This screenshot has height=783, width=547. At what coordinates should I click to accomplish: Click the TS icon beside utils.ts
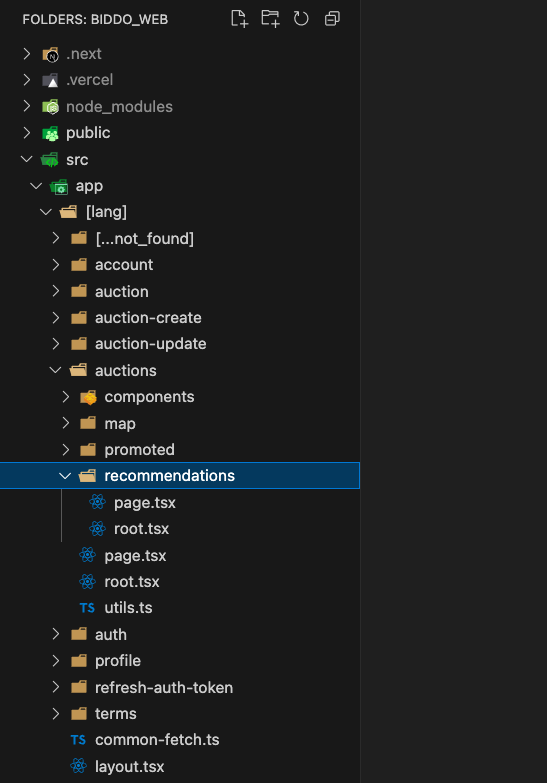pos(87,608)
